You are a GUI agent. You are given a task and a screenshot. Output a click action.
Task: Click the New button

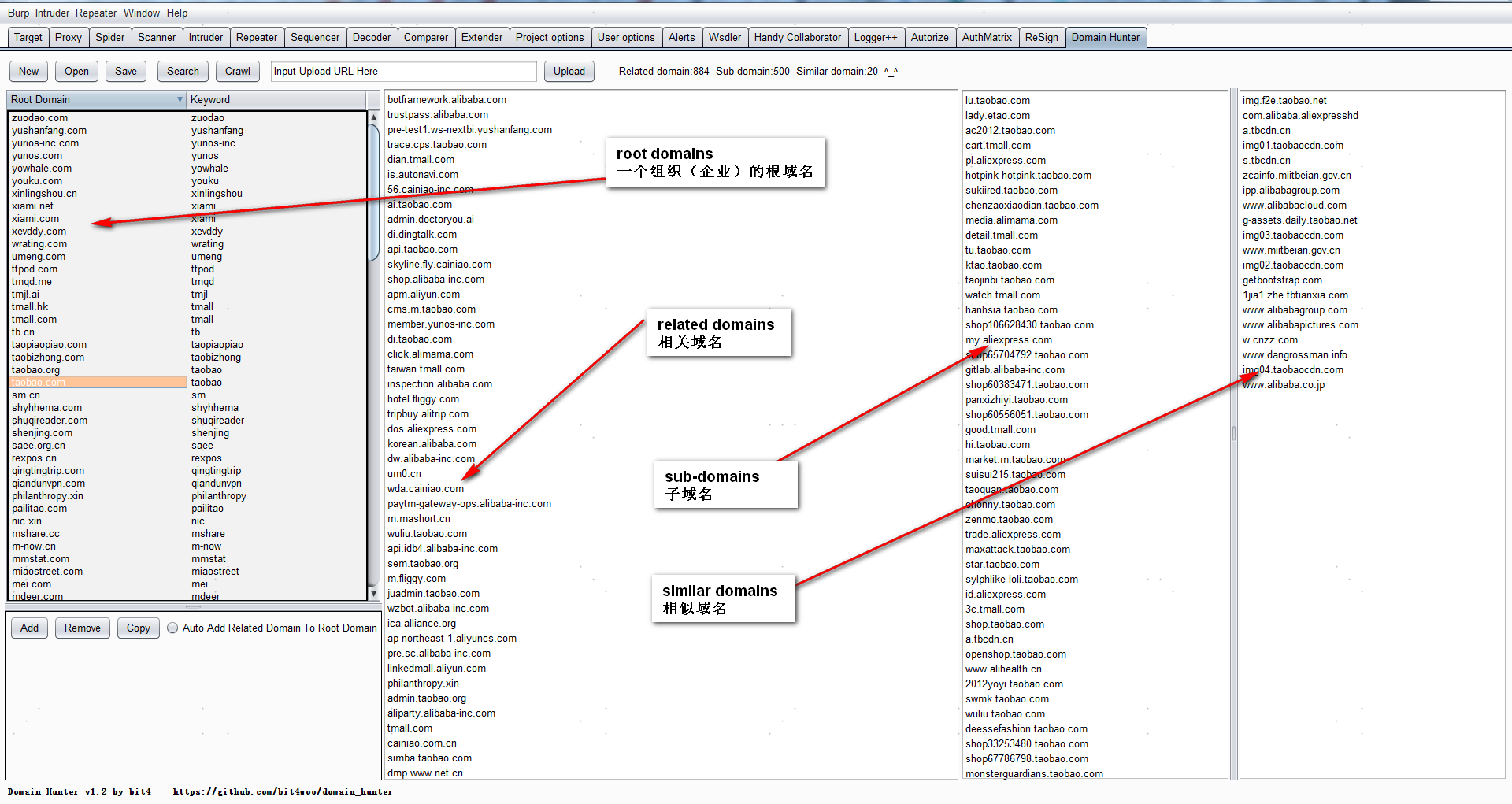[x=28, y=71]
